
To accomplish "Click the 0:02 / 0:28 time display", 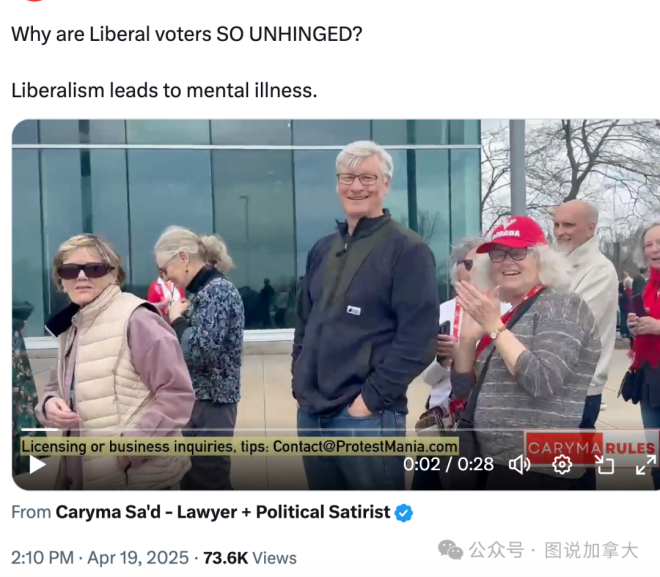I will (448, 465).
